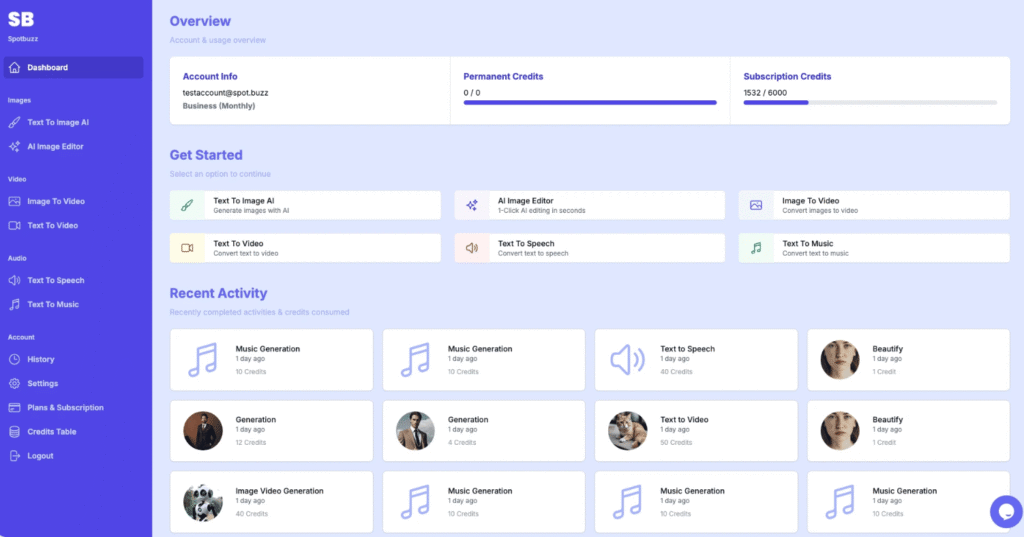
Task: Click the Text To Speech speaker icon in sidebar
Action: (14, 280)
